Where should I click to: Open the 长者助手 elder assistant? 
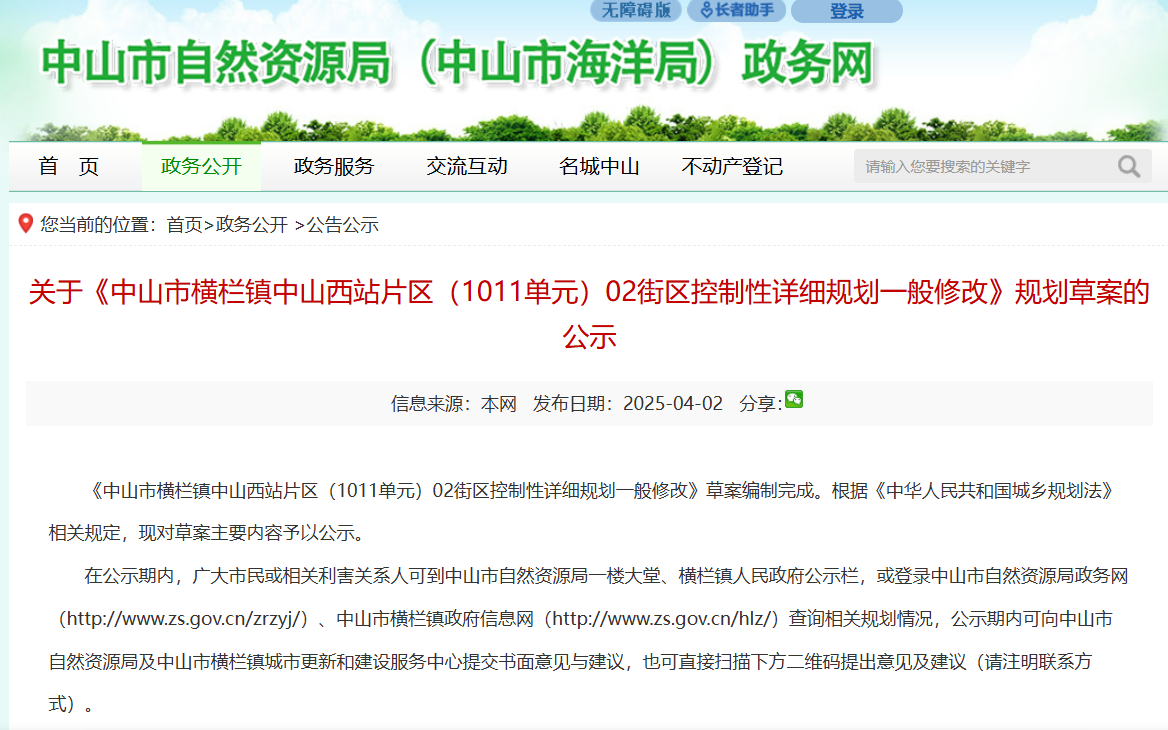736,10
